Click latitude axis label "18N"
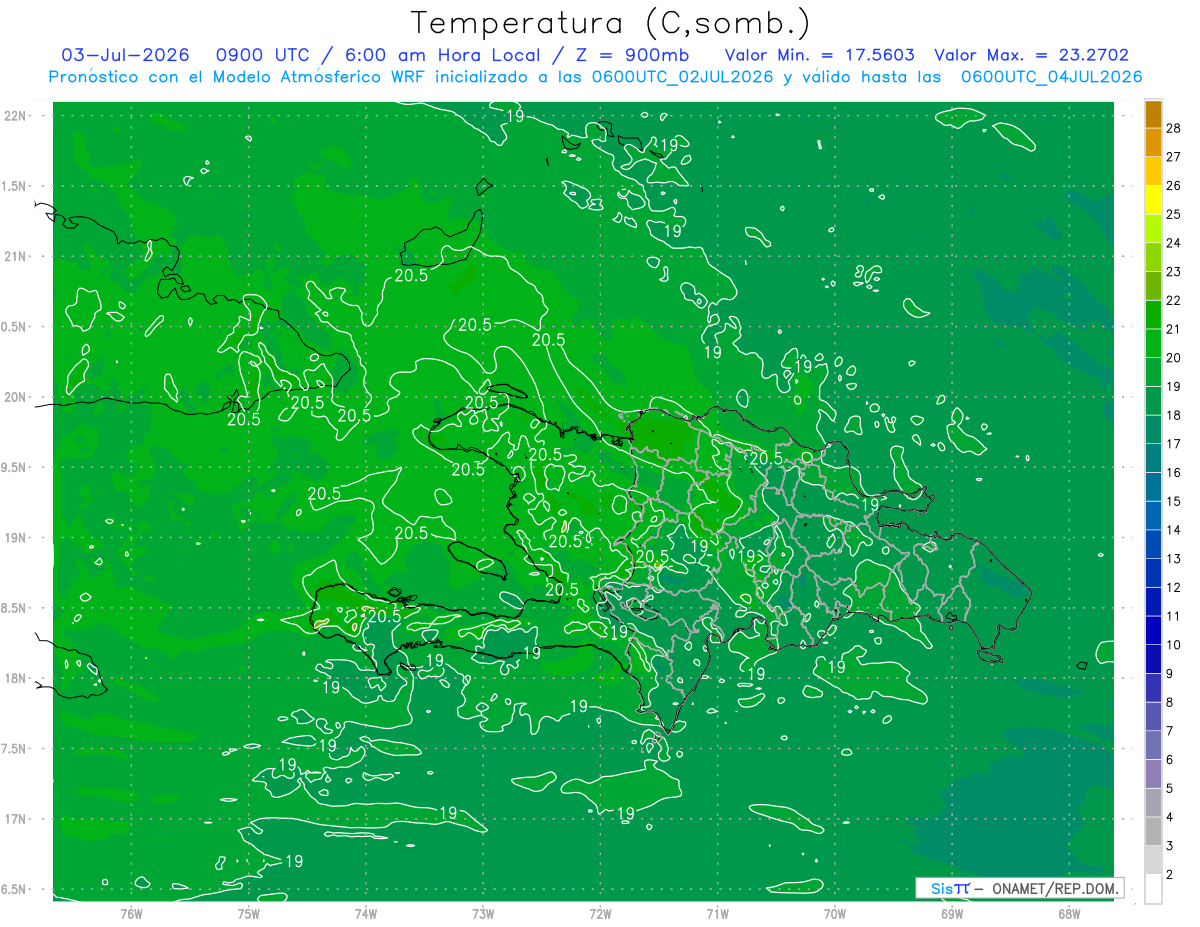 (x=17, y=678)
